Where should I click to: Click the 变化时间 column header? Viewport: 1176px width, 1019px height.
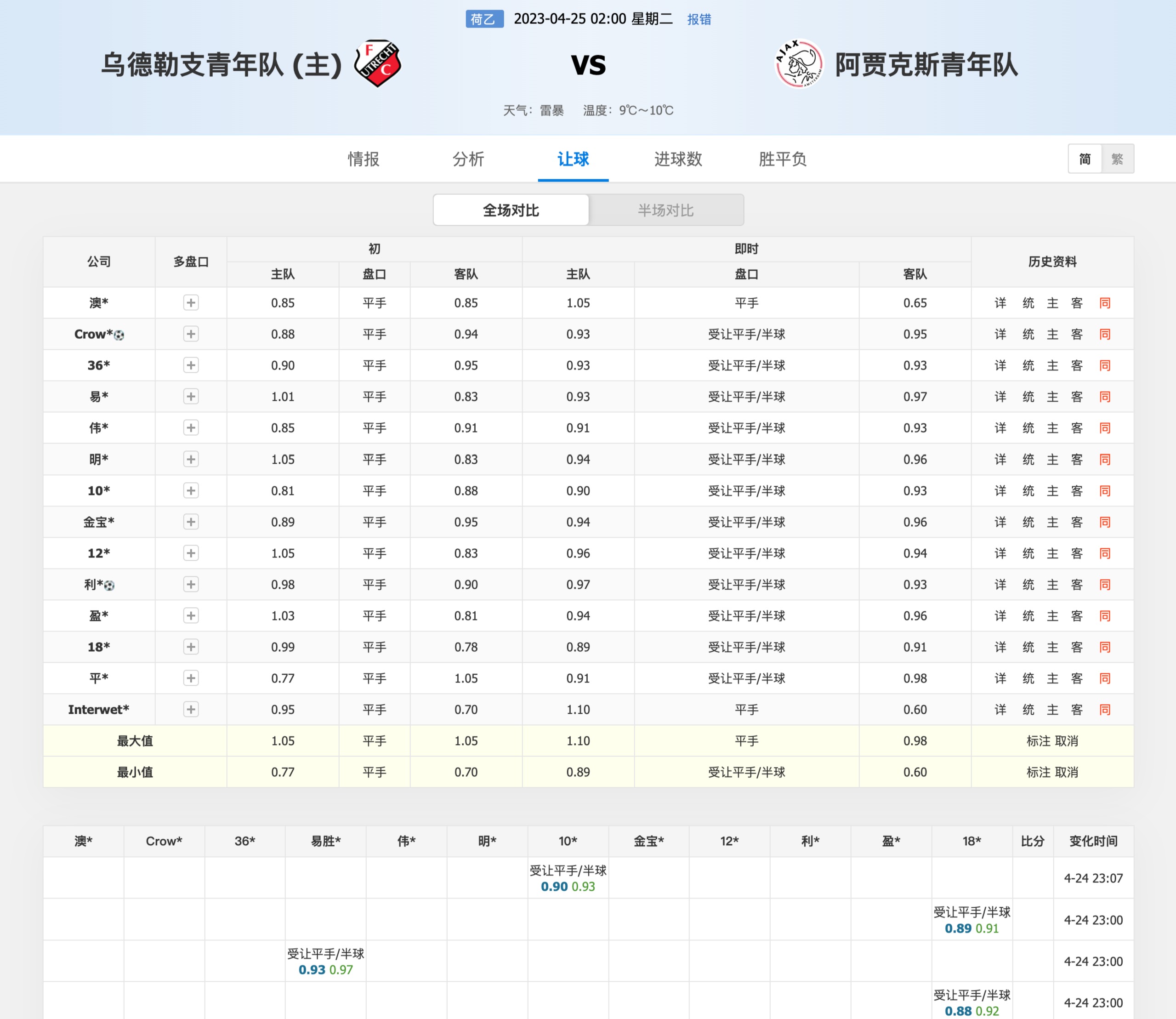(1093, 841)
